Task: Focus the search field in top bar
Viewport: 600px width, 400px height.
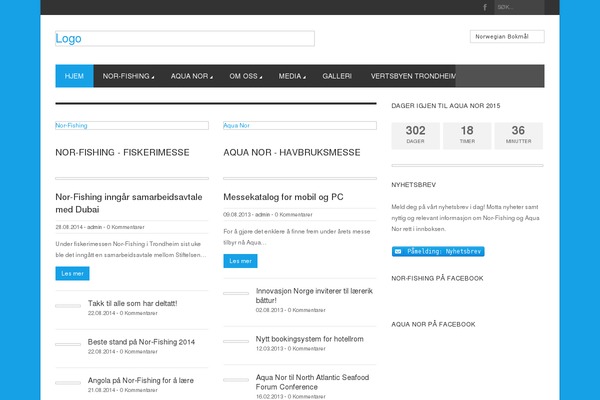Action: click(519, 7)
